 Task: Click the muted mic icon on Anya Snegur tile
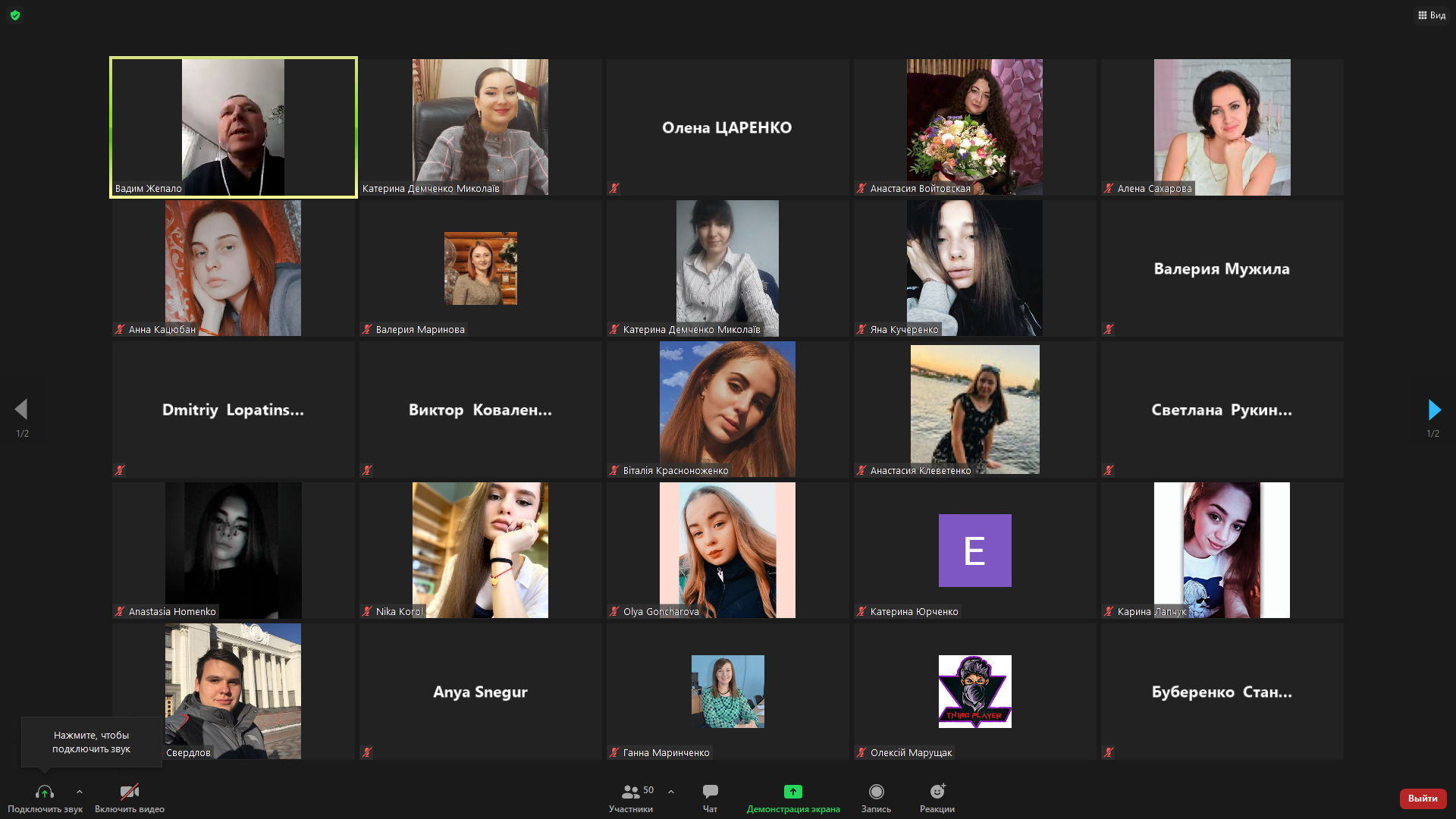coord(367,752)
